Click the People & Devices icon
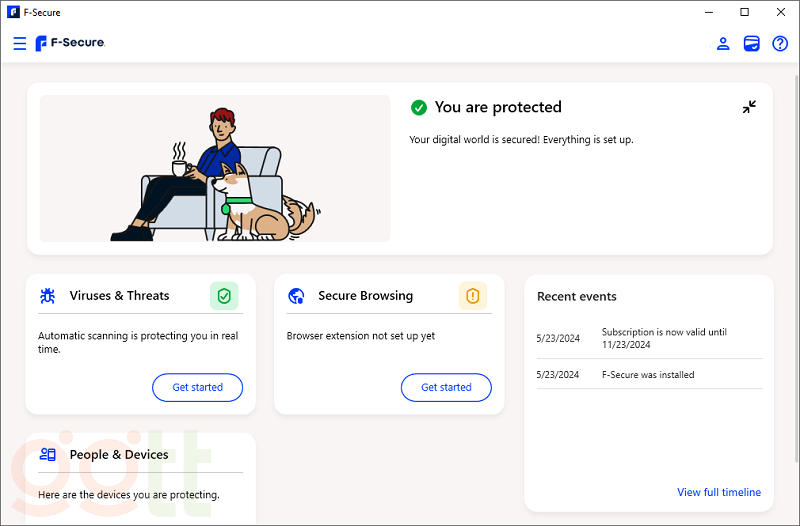800x526 pixels. [48, 455]
